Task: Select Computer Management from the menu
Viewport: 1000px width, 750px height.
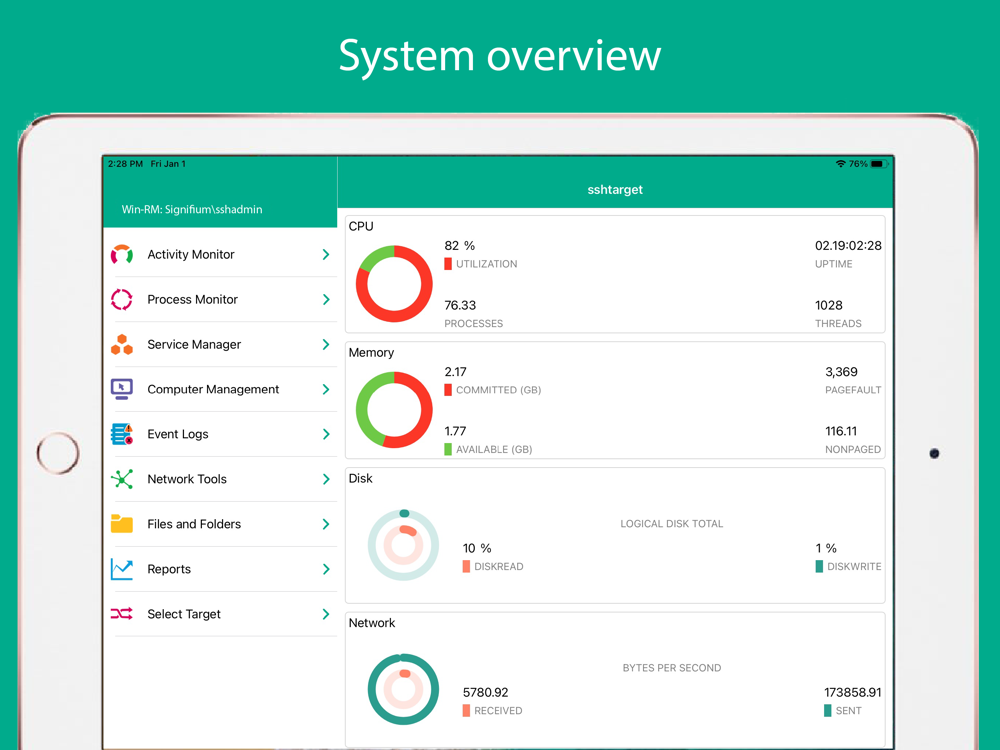Action: coord(220,389)
